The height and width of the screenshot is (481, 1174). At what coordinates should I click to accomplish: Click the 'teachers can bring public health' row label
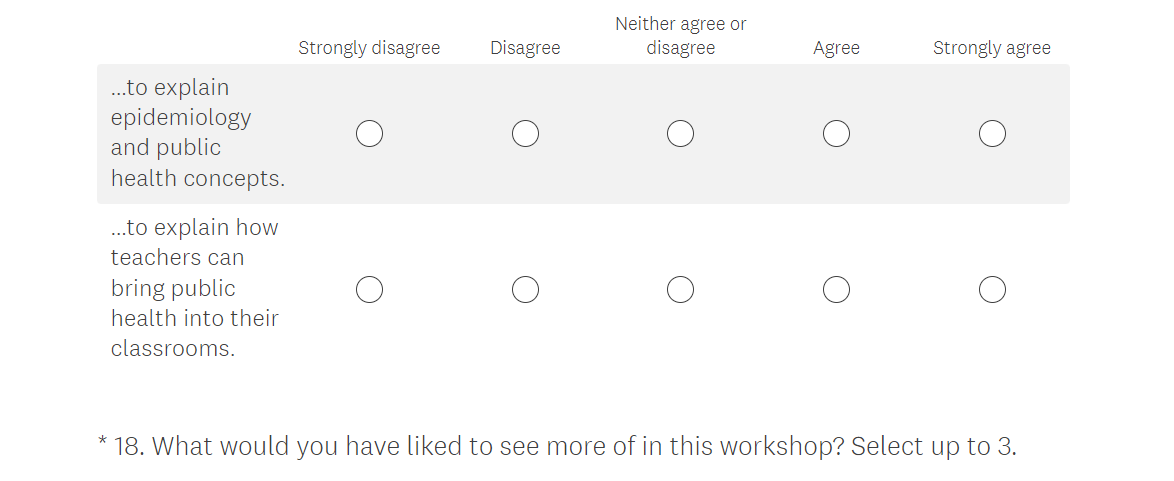coord(194,288)
